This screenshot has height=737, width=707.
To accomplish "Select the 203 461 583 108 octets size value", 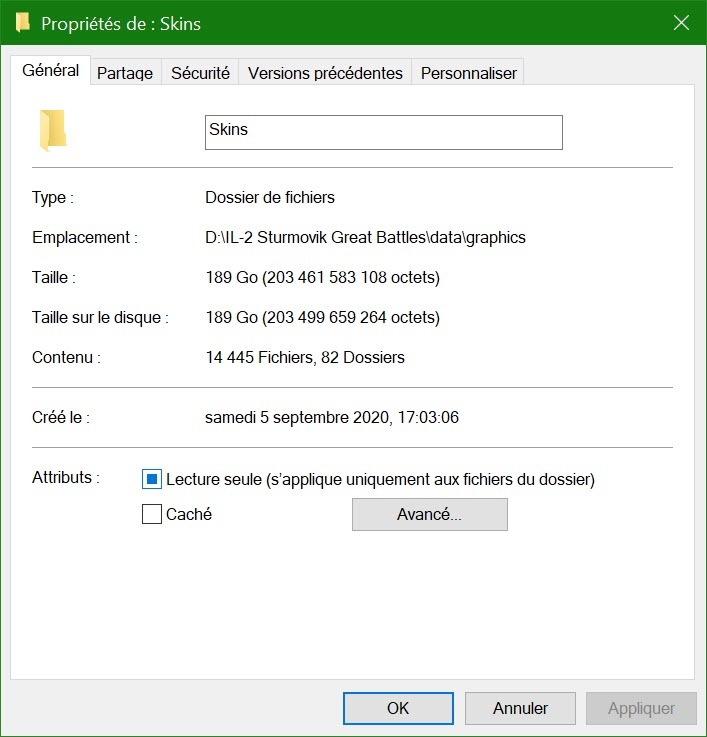I will point(322,277).
